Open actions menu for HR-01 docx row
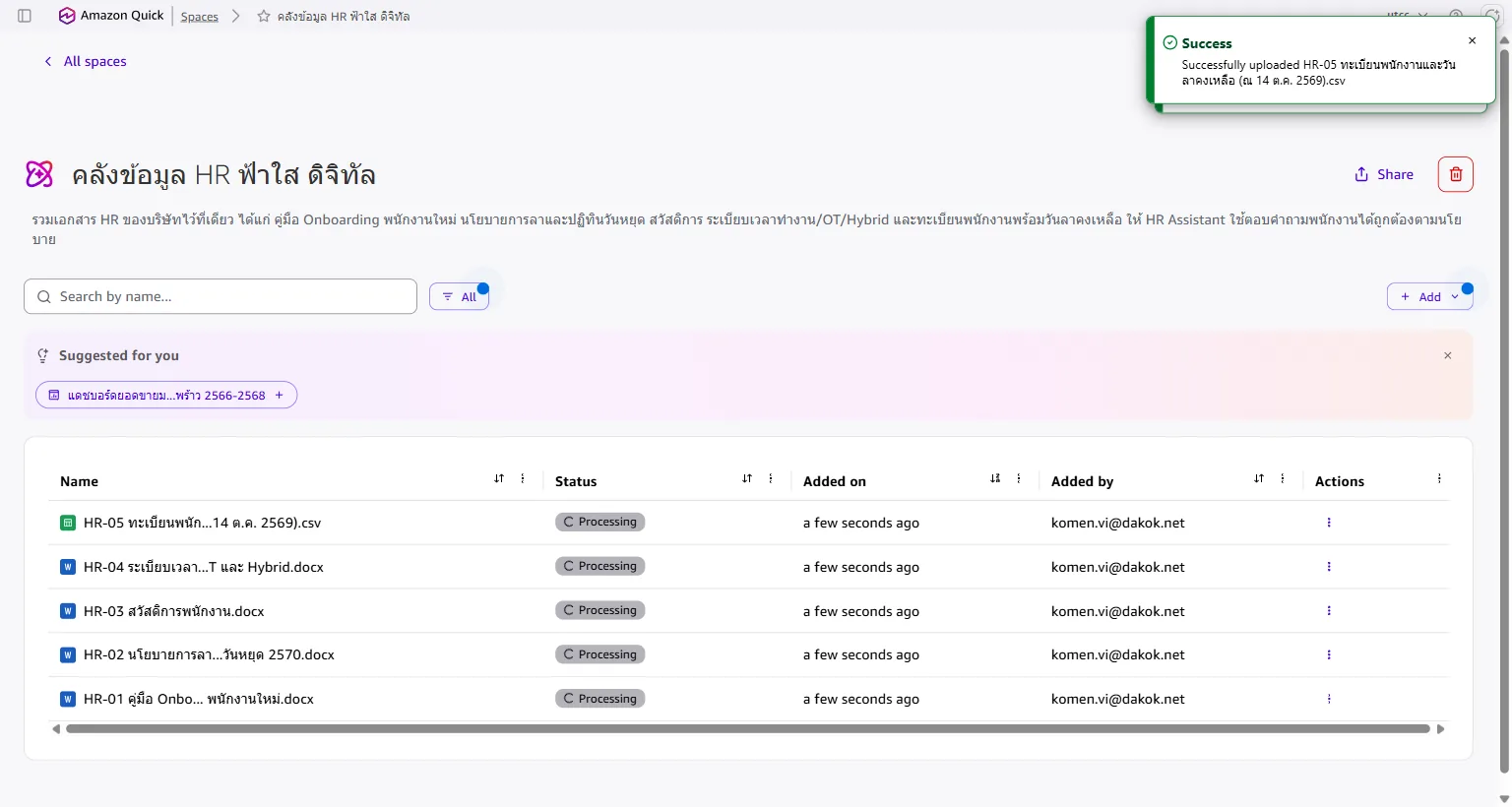This screenshot has width=1512, height=807. [x=1329, y=699]
